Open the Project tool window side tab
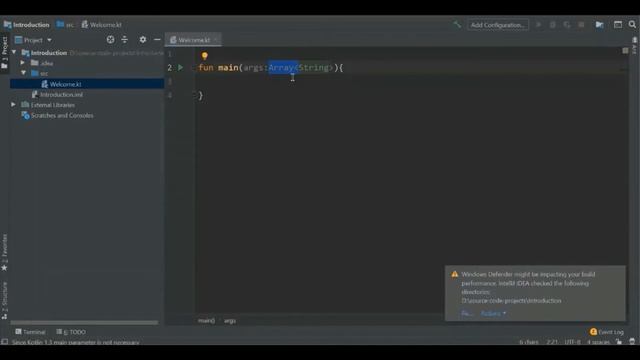The width and height of the screenshot is (640, 360). click(4, 52)
